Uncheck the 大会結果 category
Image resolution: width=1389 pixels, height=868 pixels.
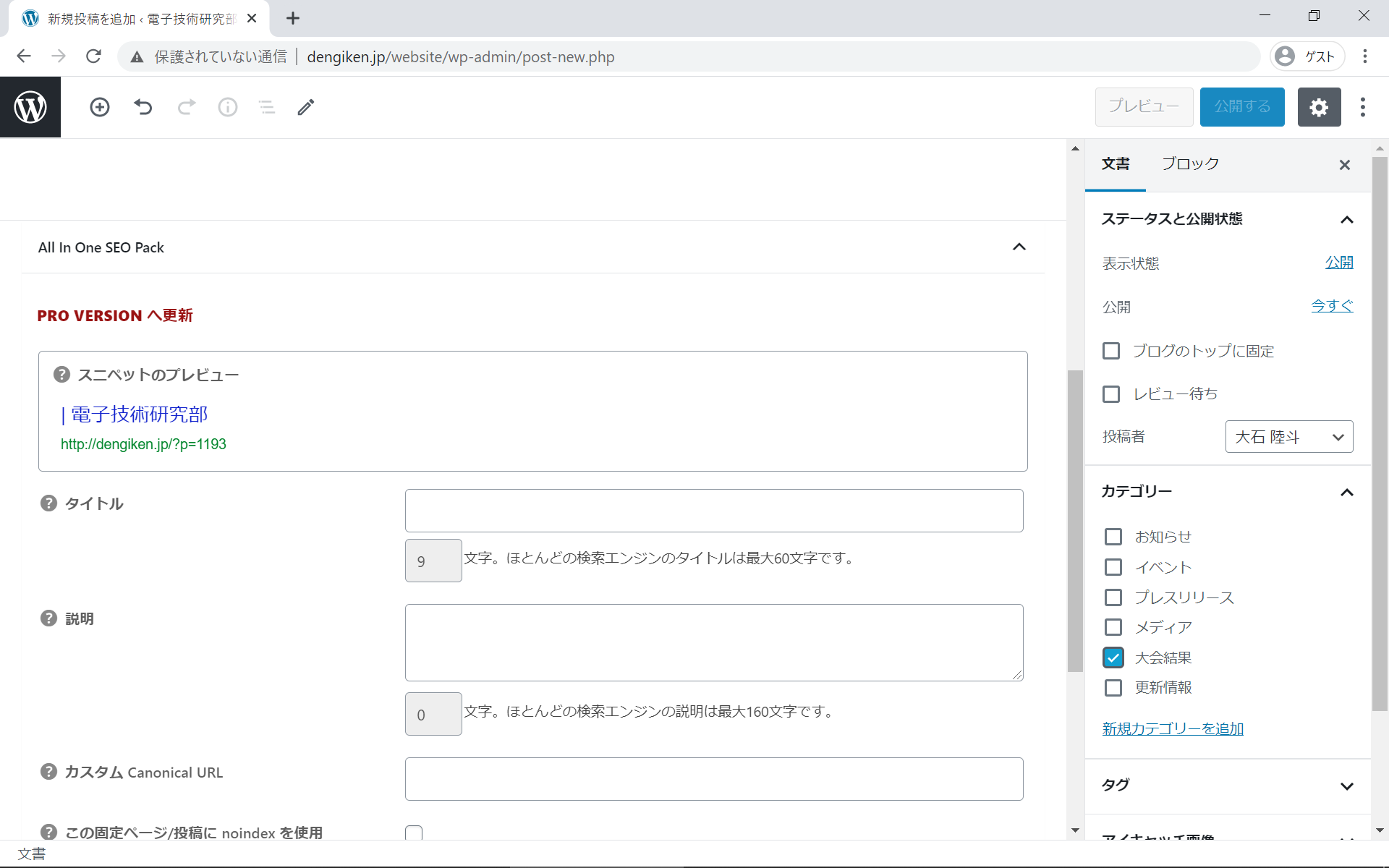point(1113,658)
